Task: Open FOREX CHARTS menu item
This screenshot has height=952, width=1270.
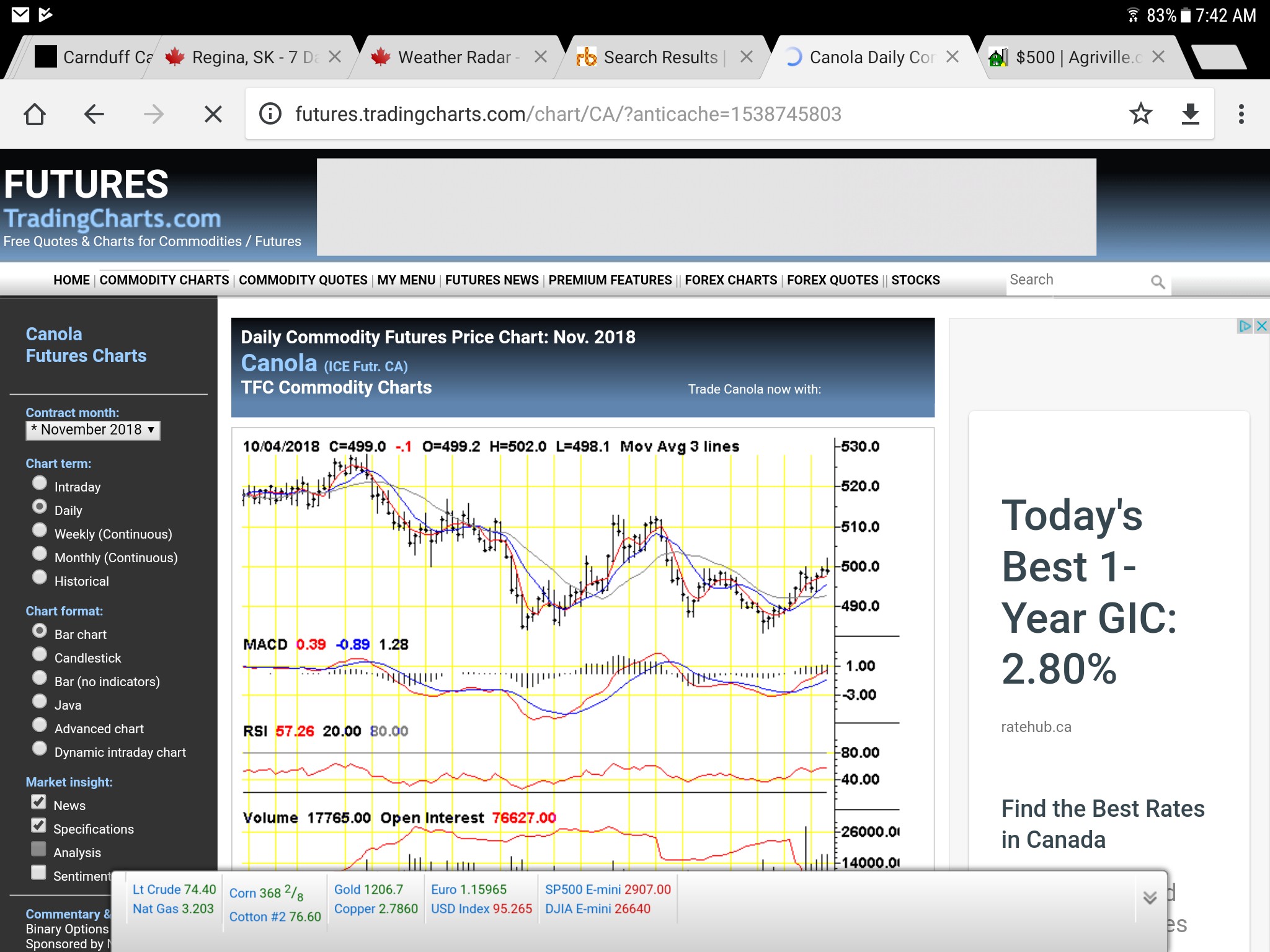Action: pyautogui.click(x=731, y=280)
